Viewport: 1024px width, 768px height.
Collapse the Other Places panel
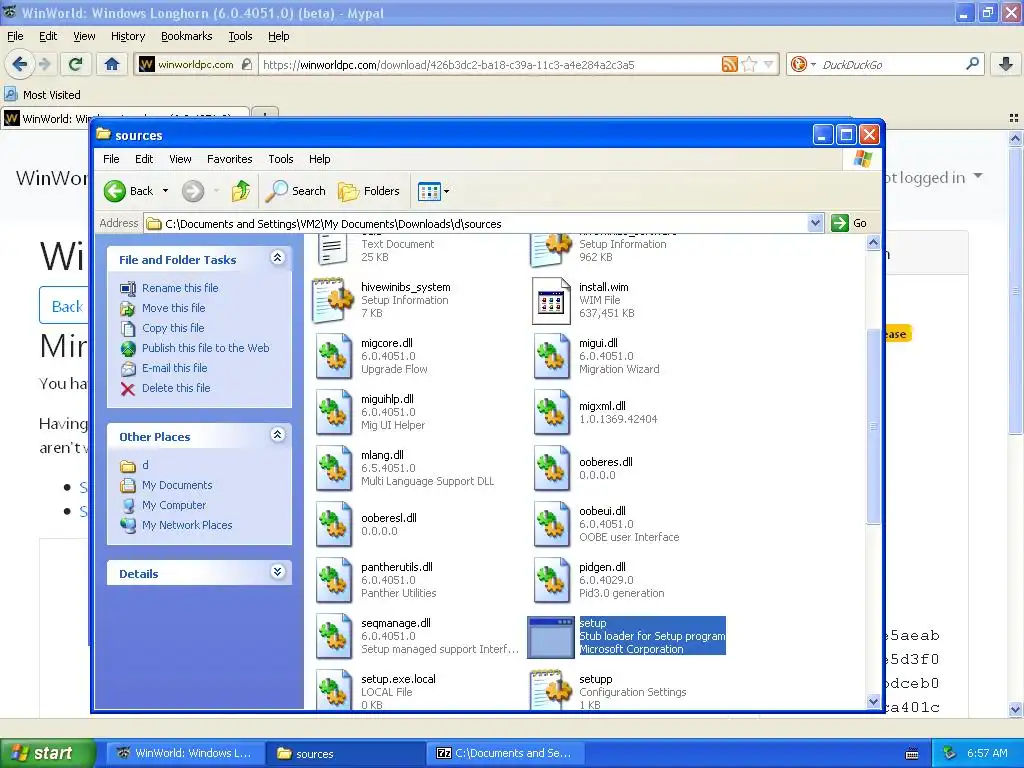(278, 435)
